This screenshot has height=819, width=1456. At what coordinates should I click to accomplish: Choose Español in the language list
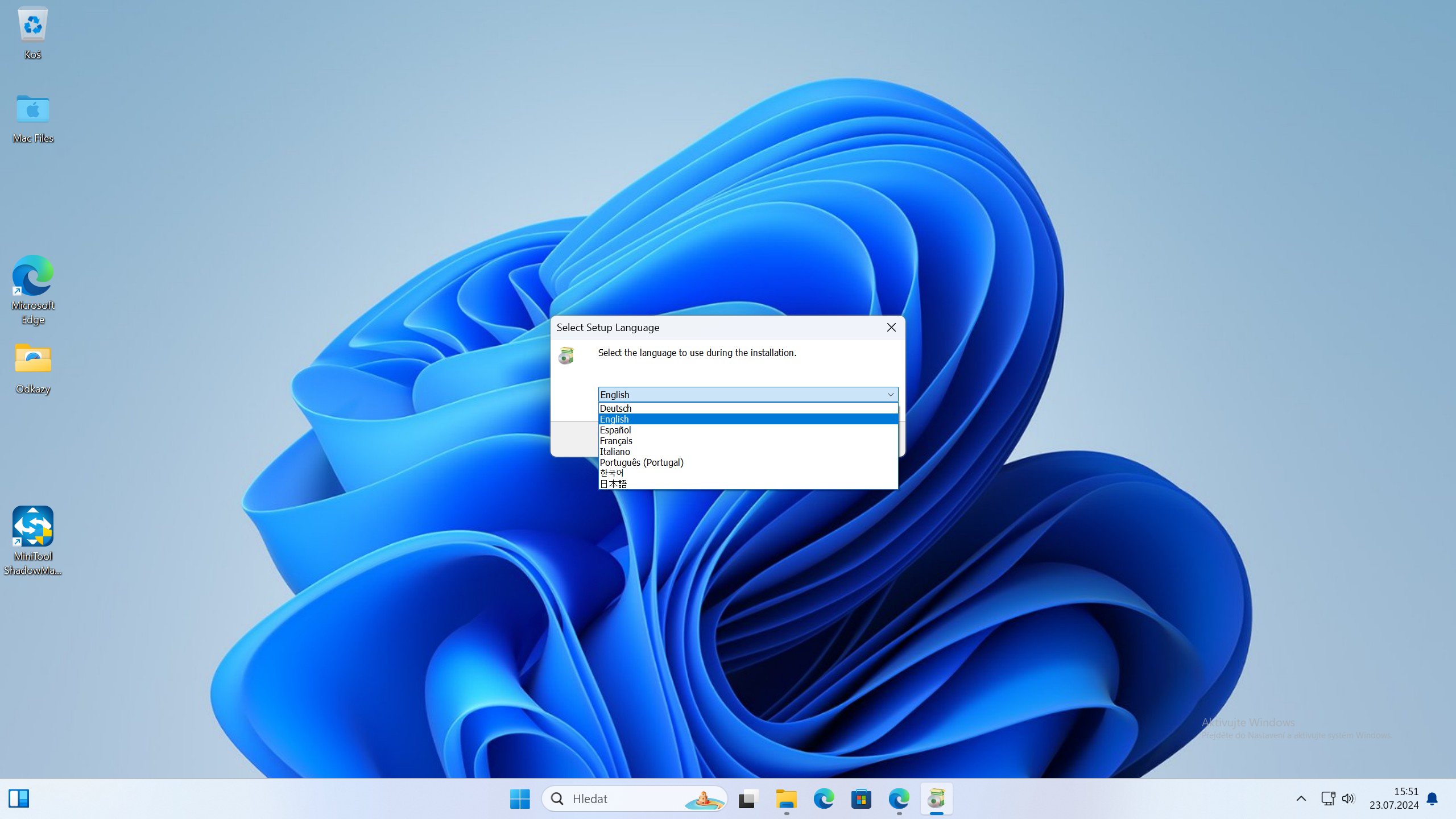(615, 430)
